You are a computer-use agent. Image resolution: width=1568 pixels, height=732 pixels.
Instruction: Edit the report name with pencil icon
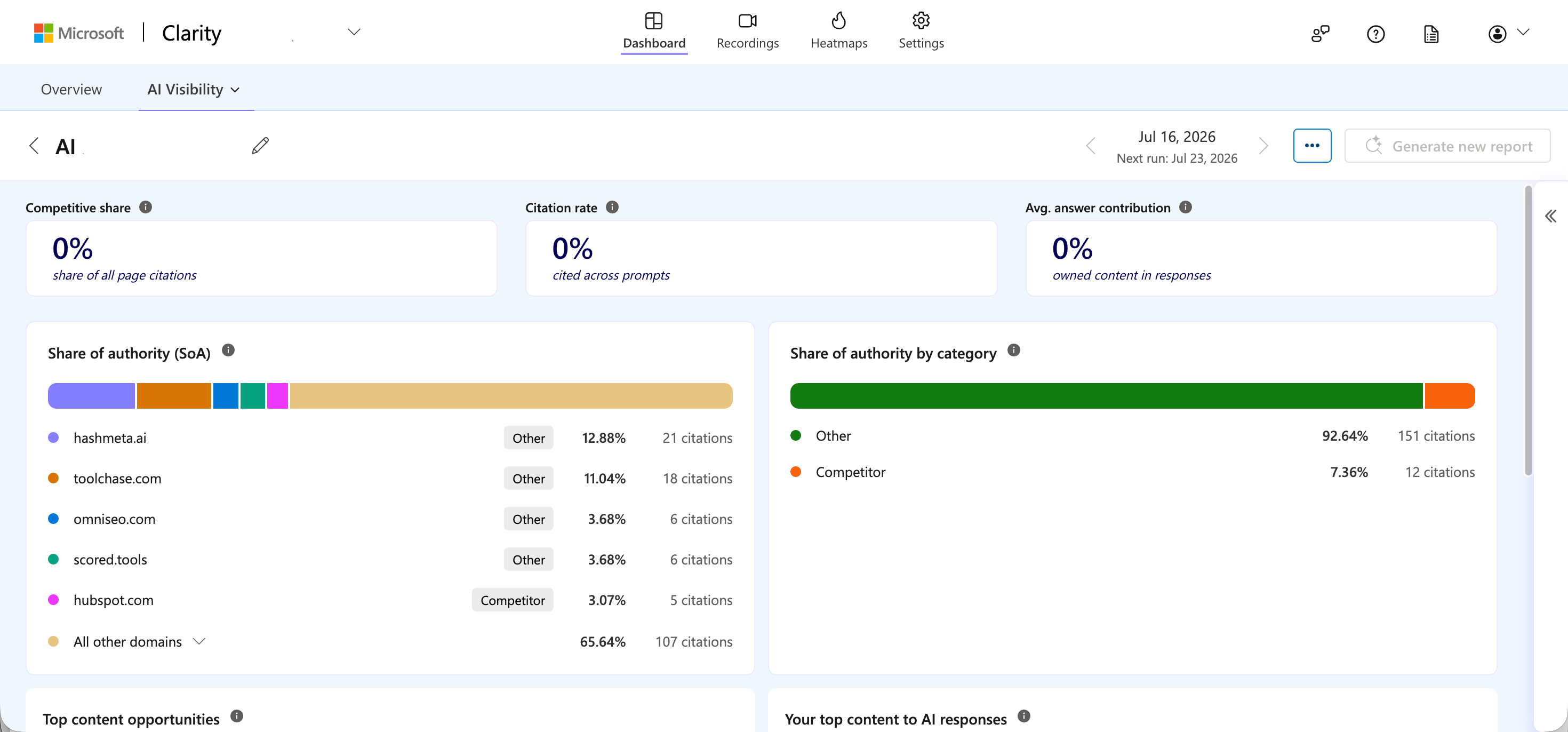[260, 146]
